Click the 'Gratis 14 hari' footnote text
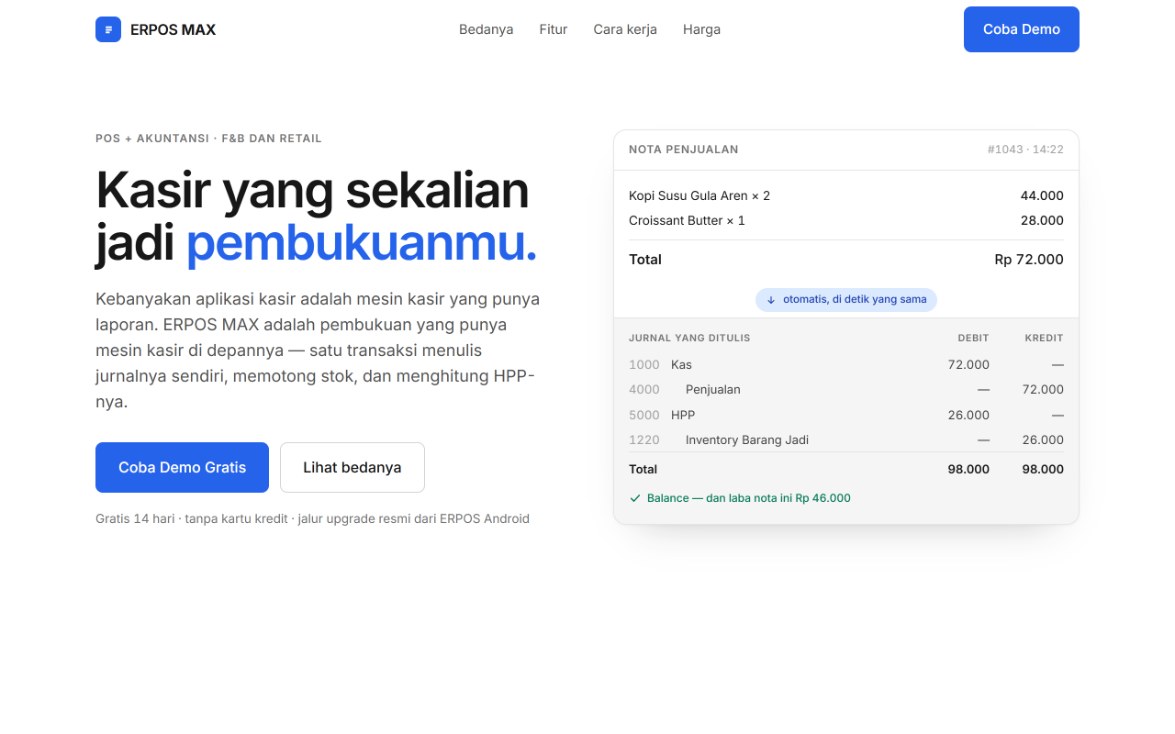Image resolution: width=1175 pixels, height=734 pixels. pyautogui.click(x=135, y=519)
